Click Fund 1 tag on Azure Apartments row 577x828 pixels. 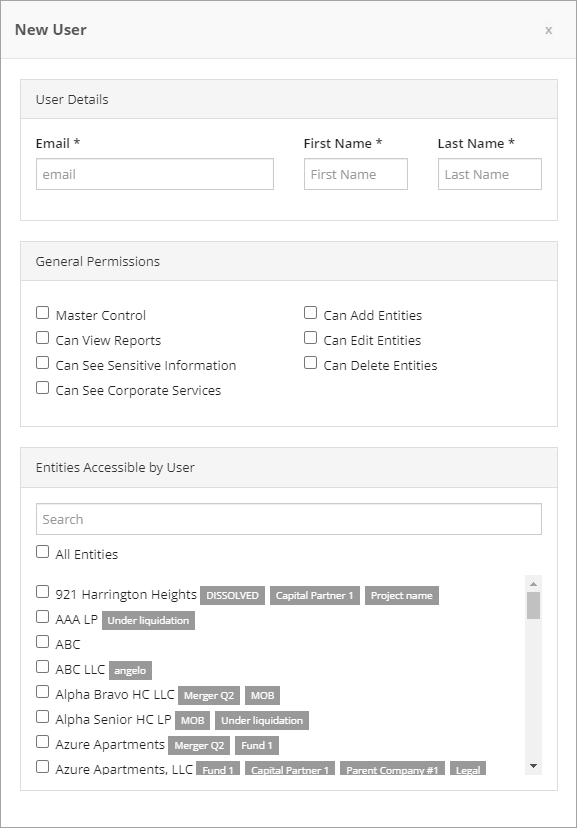pyautogui.click(x=257, y=746)
